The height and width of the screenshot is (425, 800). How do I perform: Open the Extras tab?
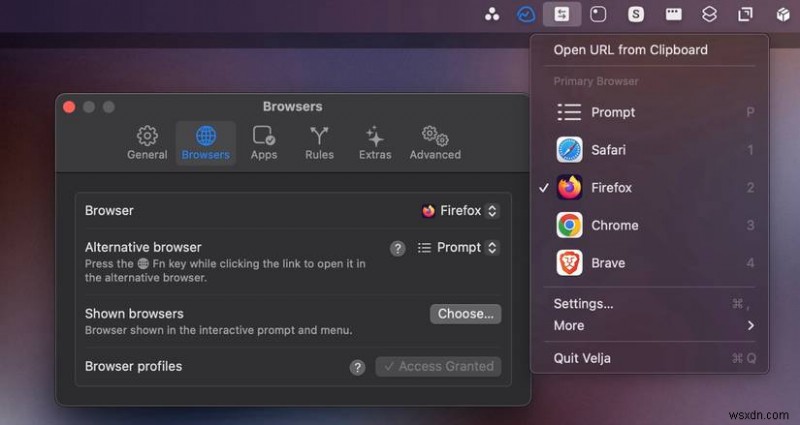tap(375, 143)
